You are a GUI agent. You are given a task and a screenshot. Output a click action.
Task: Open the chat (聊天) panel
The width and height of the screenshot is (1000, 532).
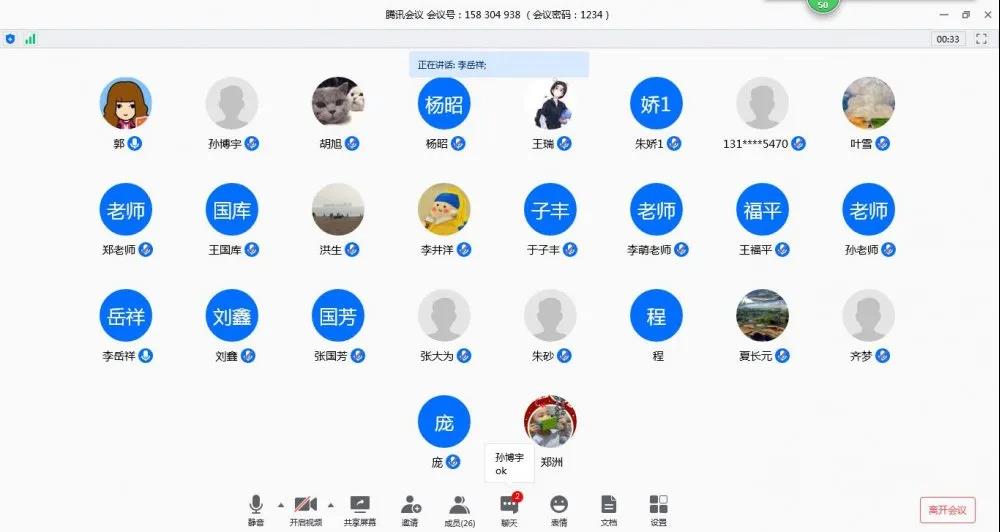click(509, 506)
